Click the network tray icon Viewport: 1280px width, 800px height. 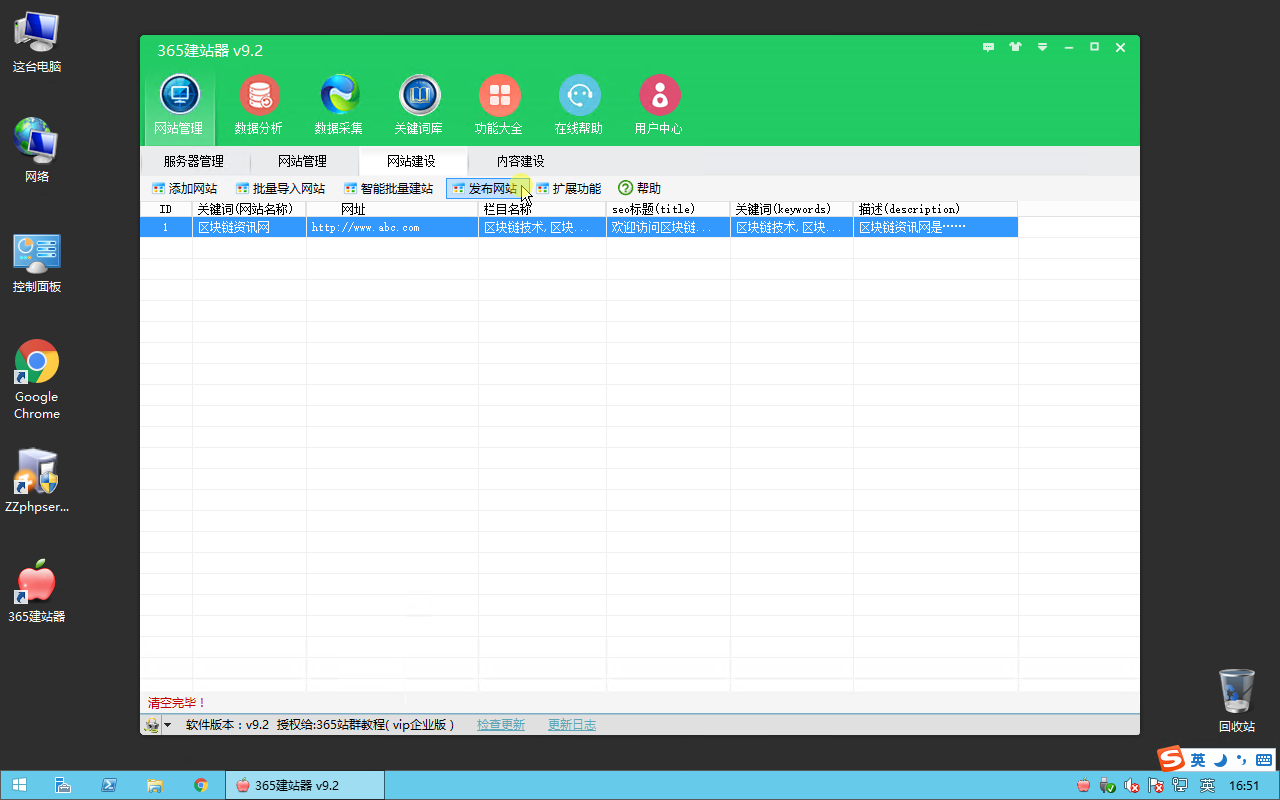1181,786
